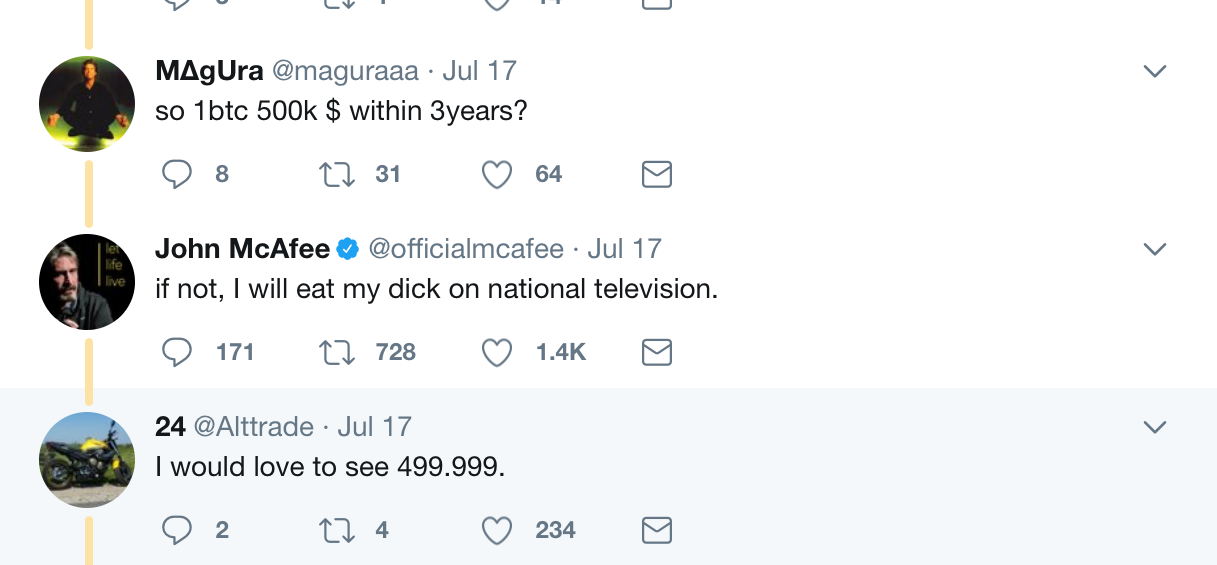Reply to John McAfee's tweet

click(178, 352)
